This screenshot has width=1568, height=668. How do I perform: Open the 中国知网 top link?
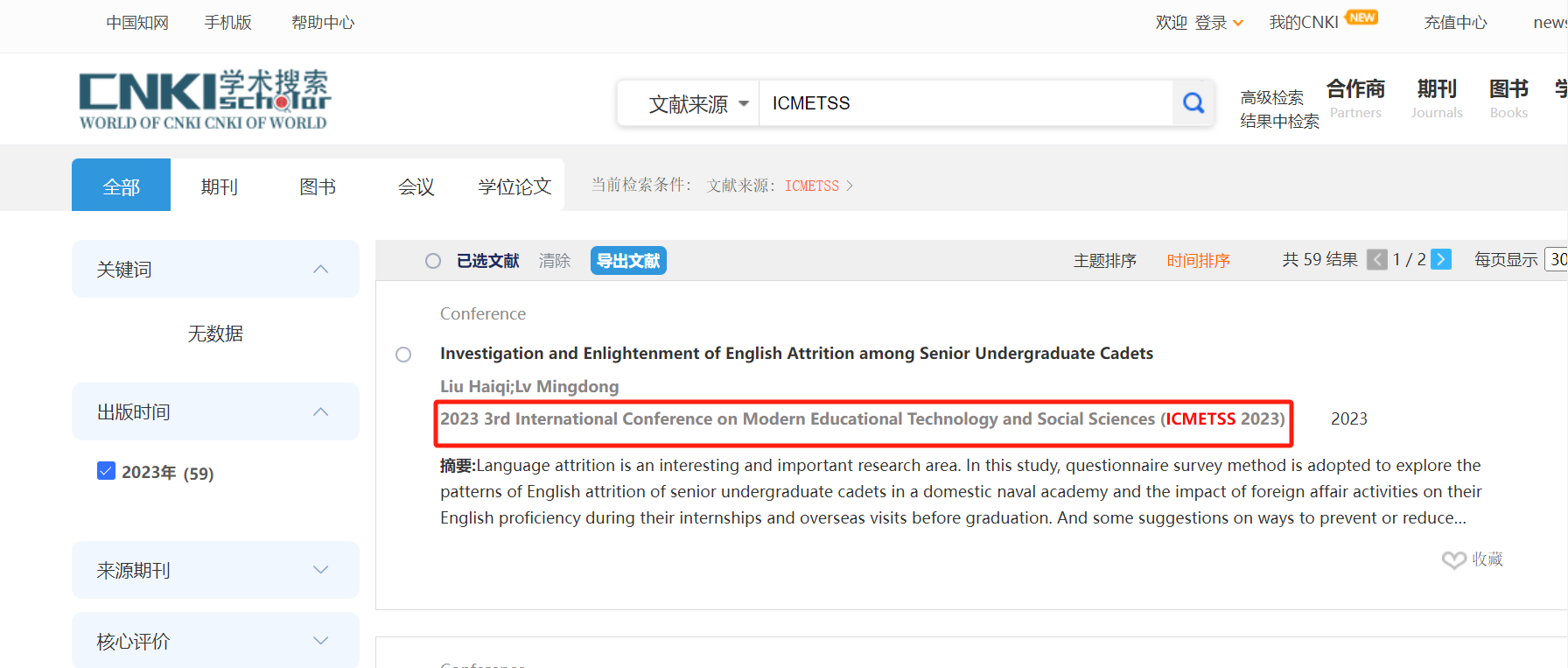(x=137, y=23)
